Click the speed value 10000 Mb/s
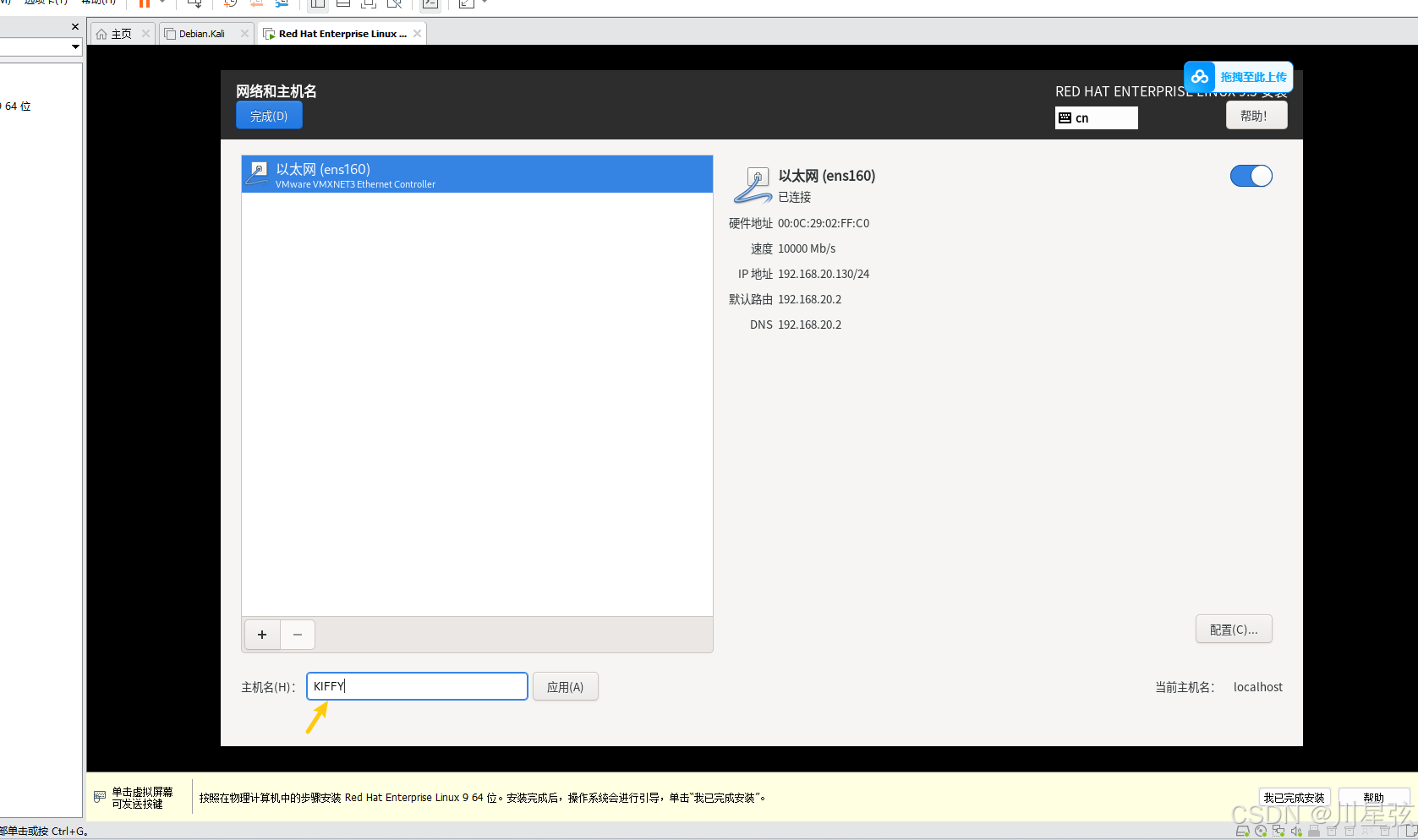The width and height of the screenshot is (1418, 840). coord(807,248)
